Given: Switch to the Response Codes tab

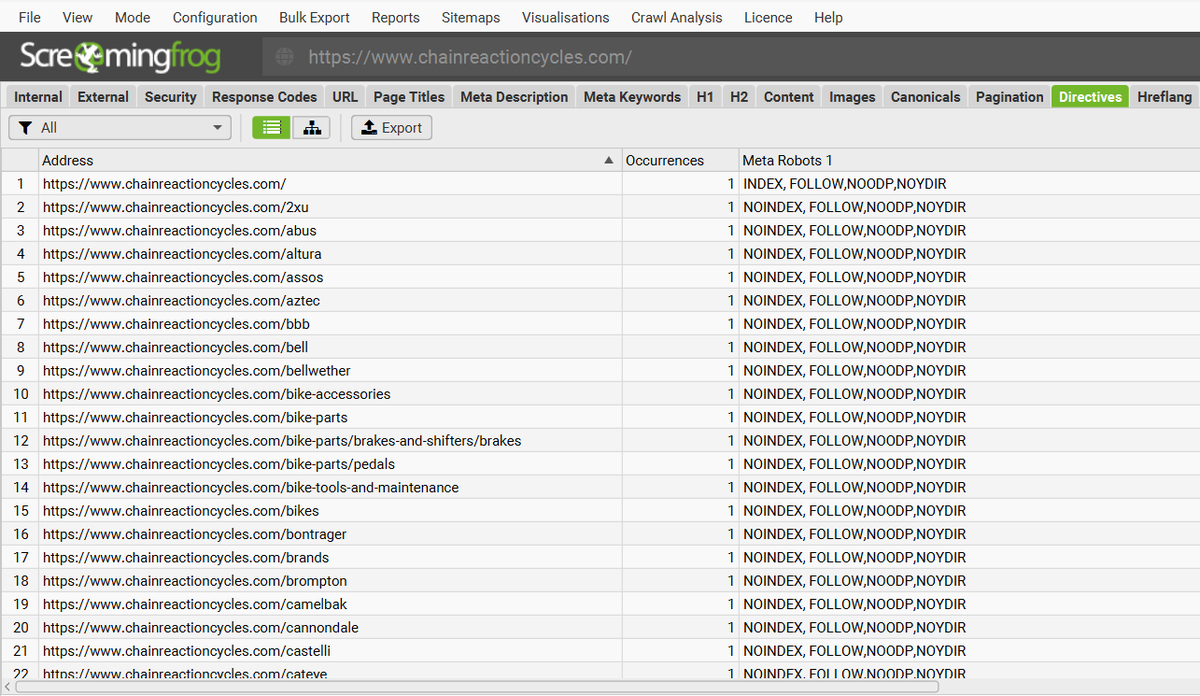Looking at the screenshot, I should pyautogui.click(x=265, y=97).
